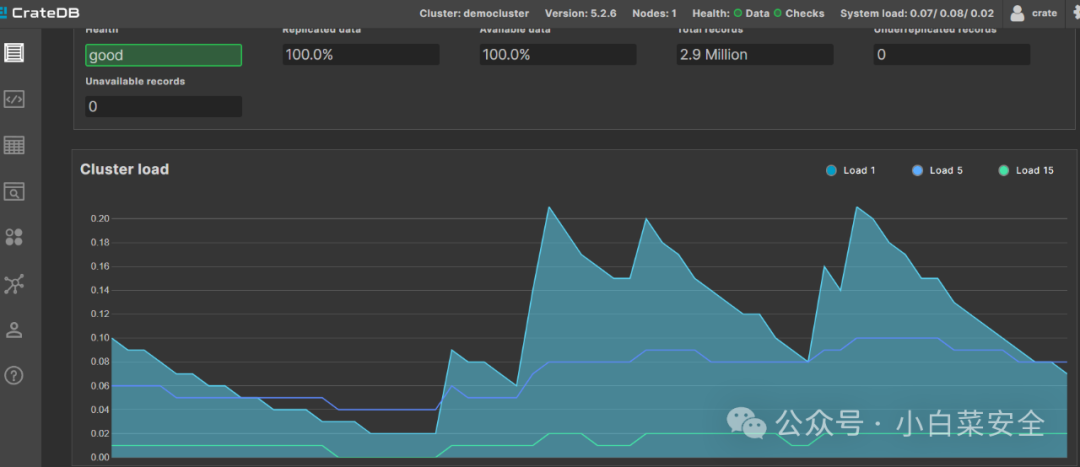1080x467 pixels.
Task: Click the crate username label
Action: coord(1044,13)
